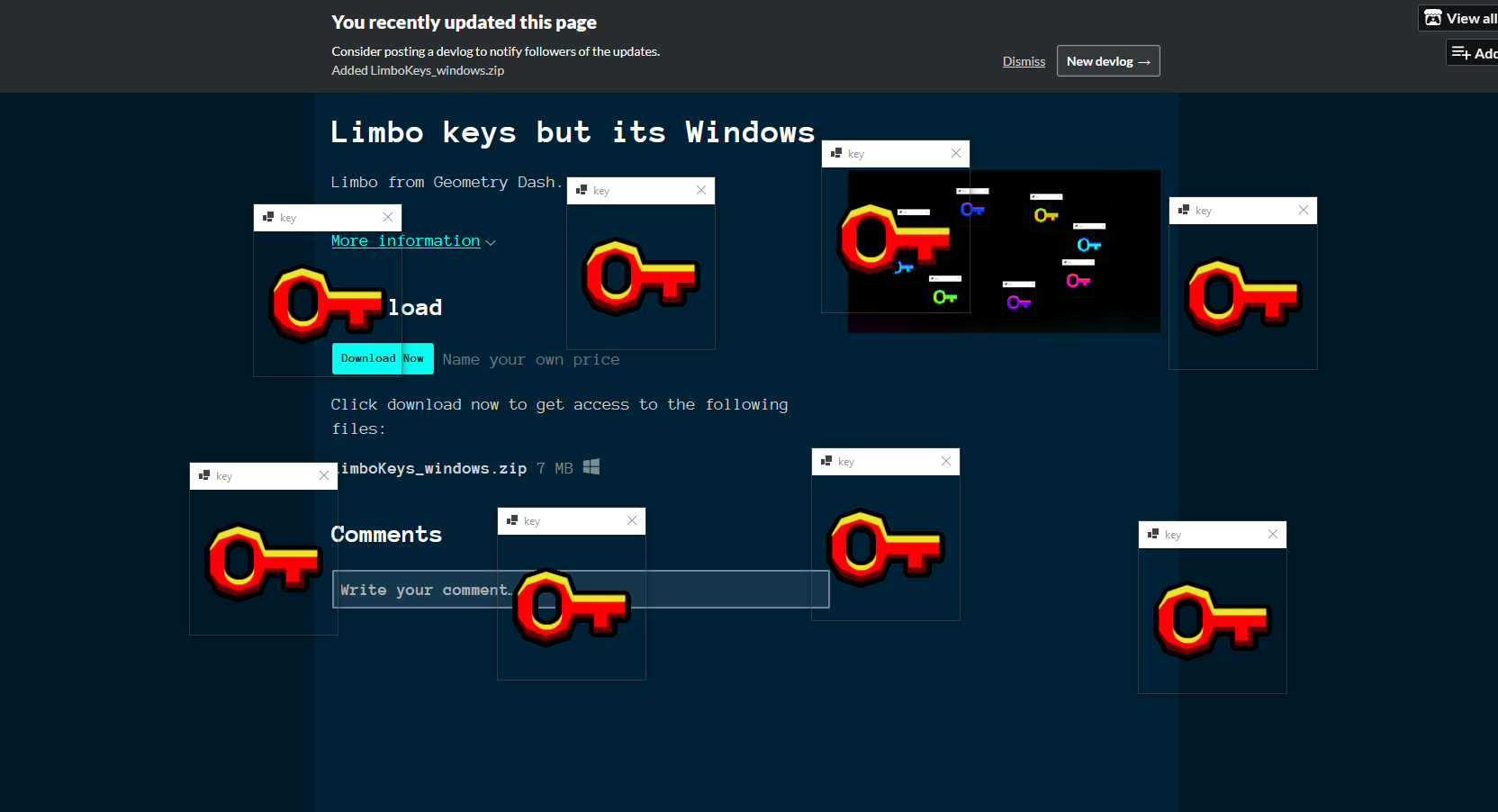Open the LimboKeys_windows.zip download link
This screenshot has width=1498, height=812.
point(432,468)
